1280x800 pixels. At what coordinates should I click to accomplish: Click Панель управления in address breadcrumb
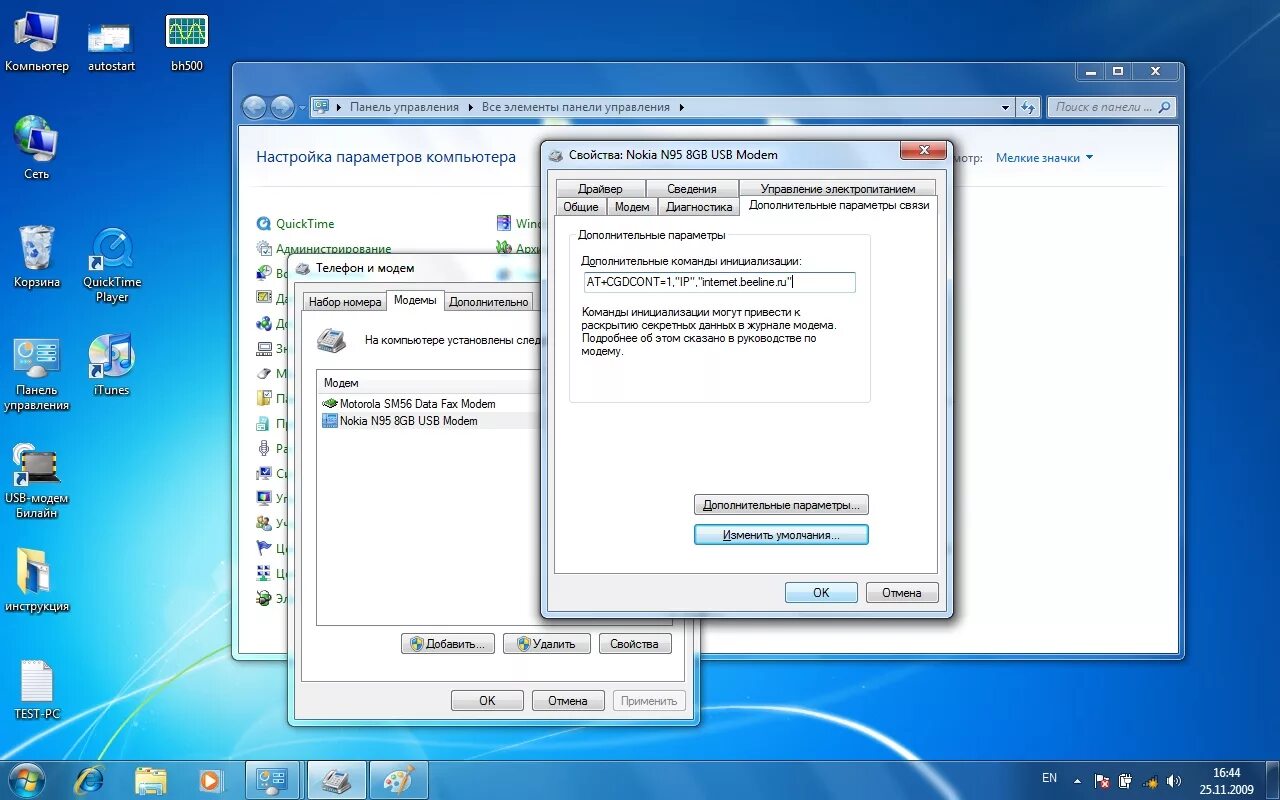(x=404, y=107)
